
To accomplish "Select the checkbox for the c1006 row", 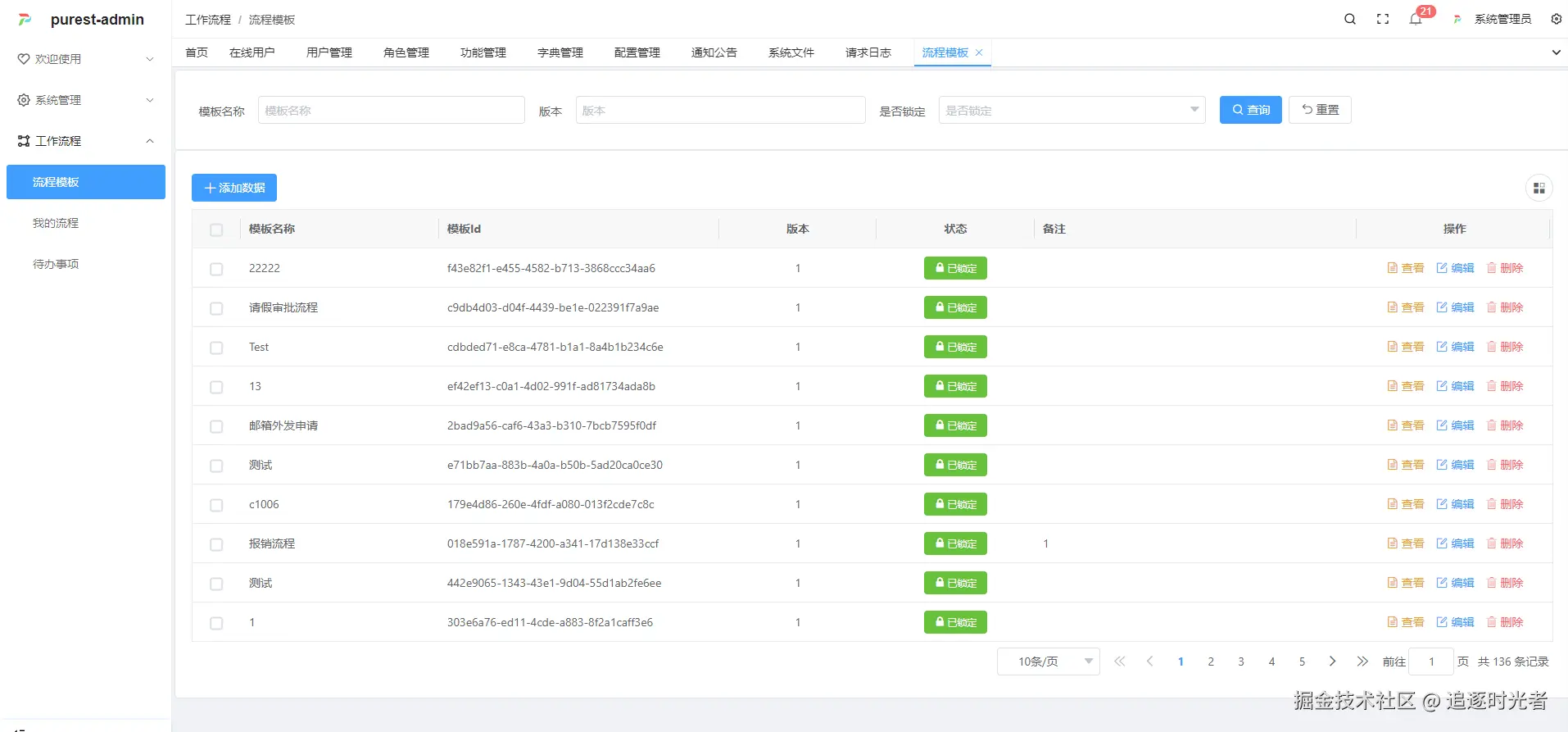I will click(216, 505).
